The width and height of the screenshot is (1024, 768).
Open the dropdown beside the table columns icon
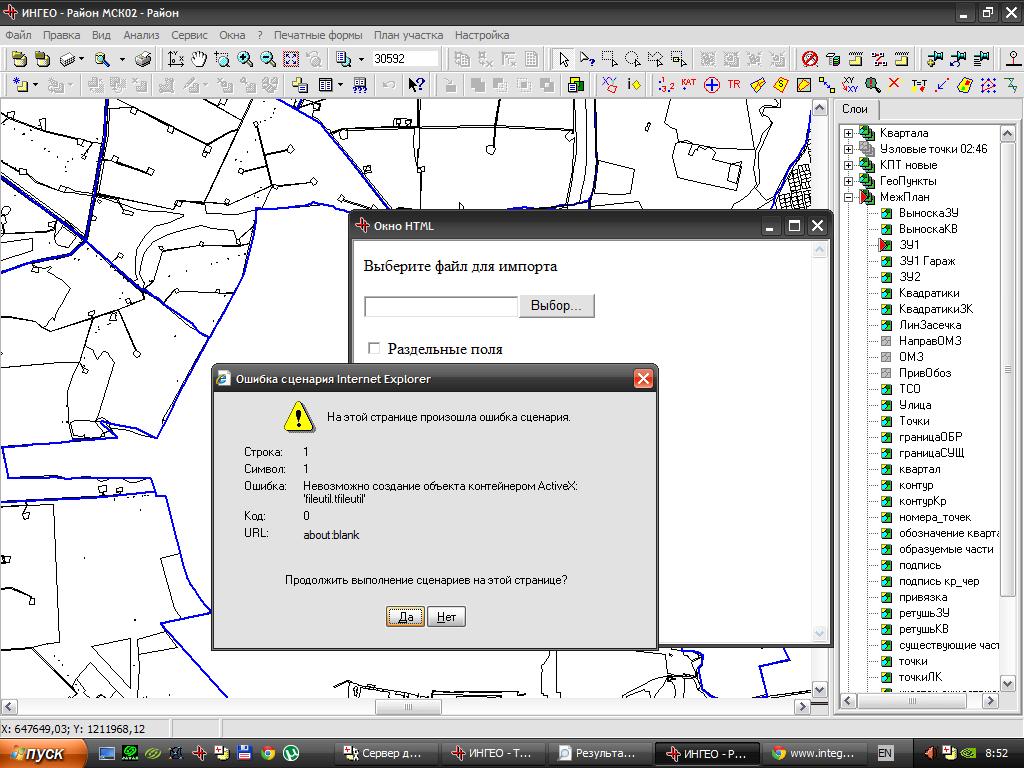tap(340, 84)
